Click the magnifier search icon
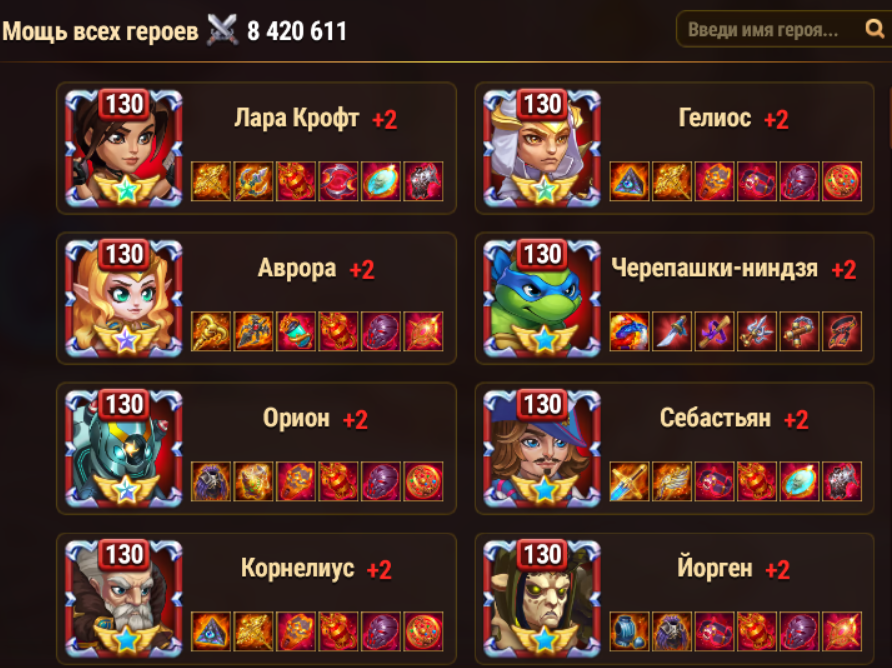The width and height of the screenshot is (892, 668). tap(874, 28)
